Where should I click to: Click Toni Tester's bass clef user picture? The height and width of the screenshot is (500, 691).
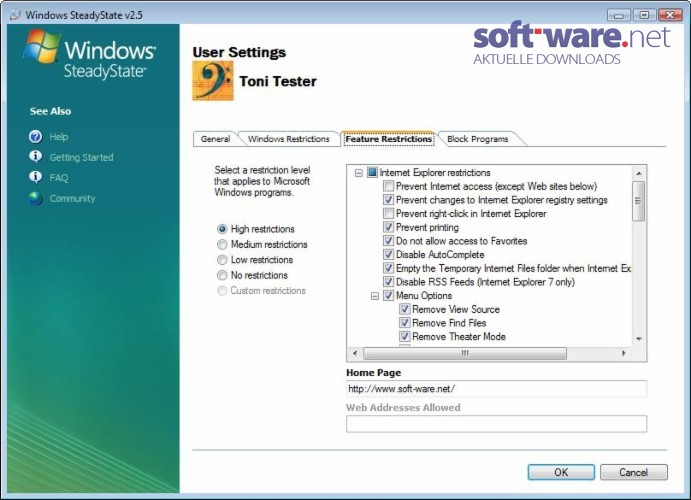pyautogui.click(x=213, y=81)
